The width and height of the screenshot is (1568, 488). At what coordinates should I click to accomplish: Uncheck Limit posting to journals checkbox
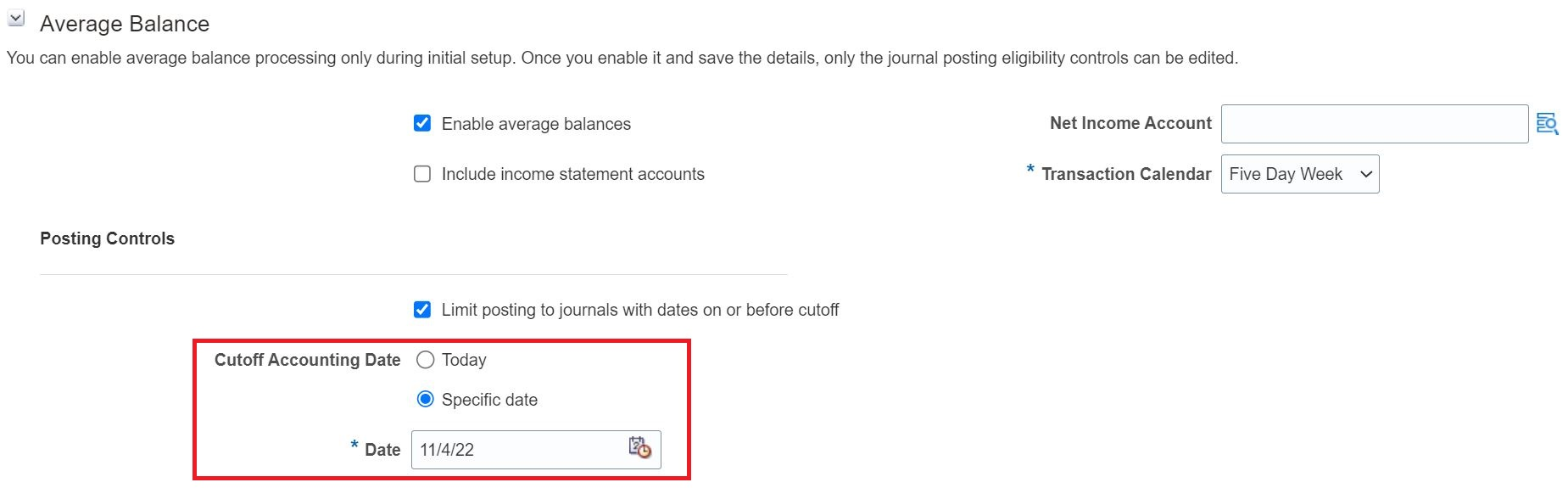coord(422,310)
